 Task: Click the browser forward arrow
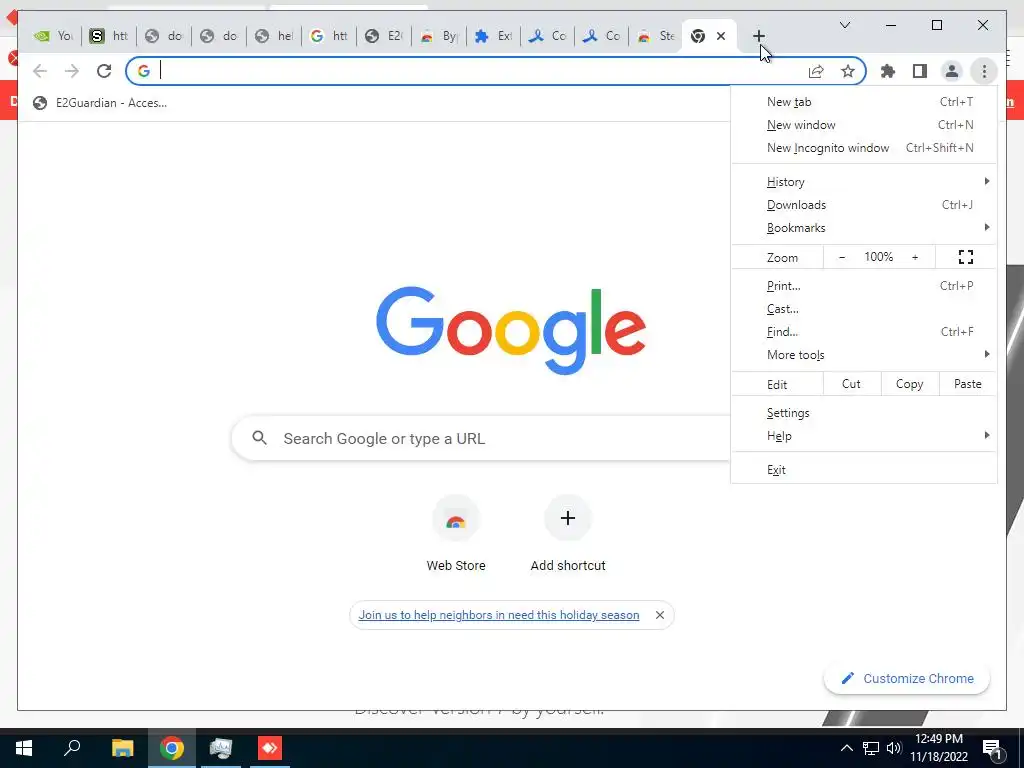(72, 71)
